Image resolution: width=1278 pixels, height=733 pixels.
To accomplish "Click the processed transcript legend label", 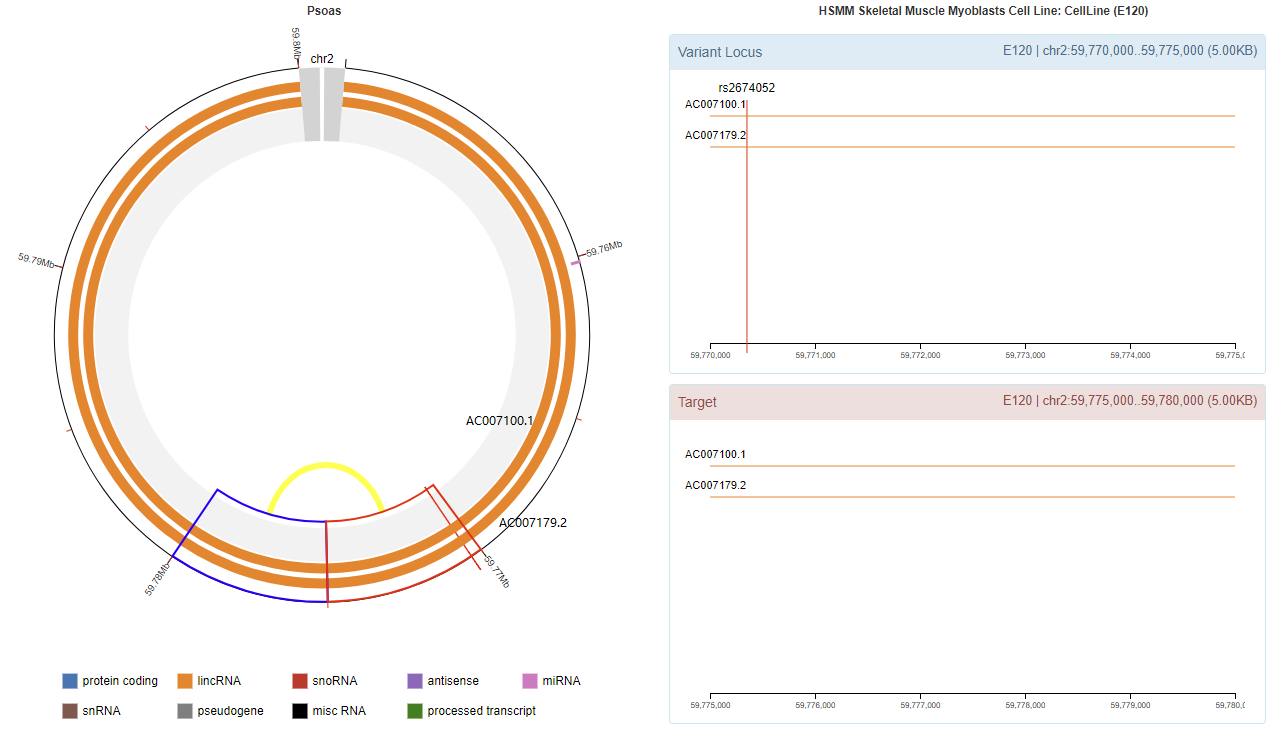I will pos(481,711).
